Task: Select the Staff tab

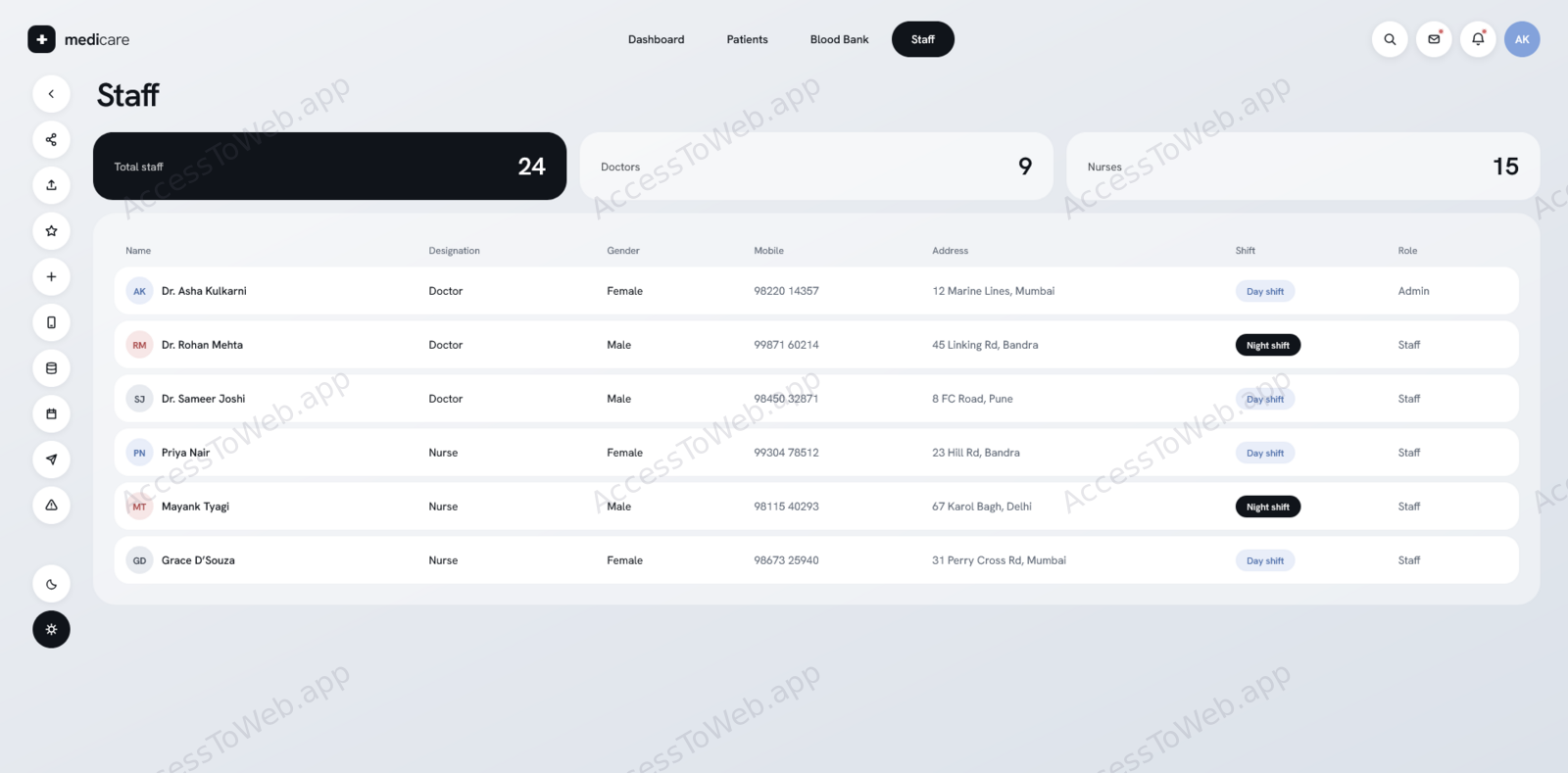Action: pos(923,39)
